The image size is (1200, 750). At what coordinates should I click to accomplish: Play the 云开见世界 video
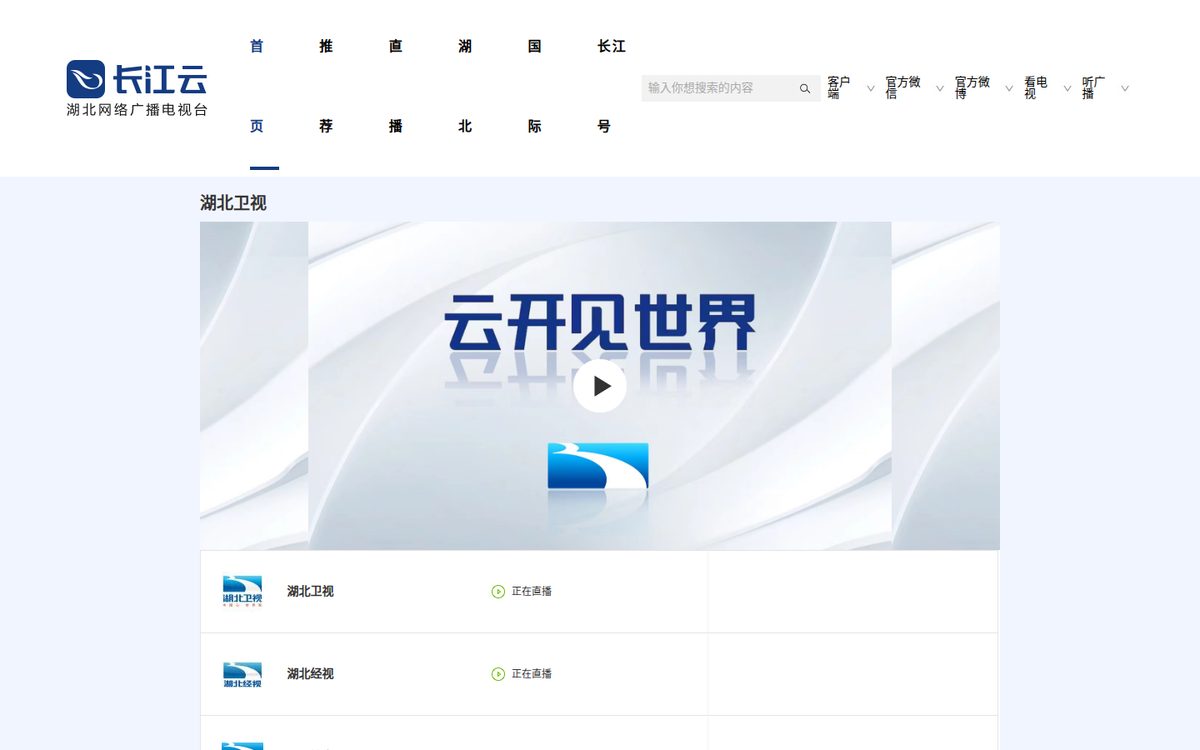600,386
